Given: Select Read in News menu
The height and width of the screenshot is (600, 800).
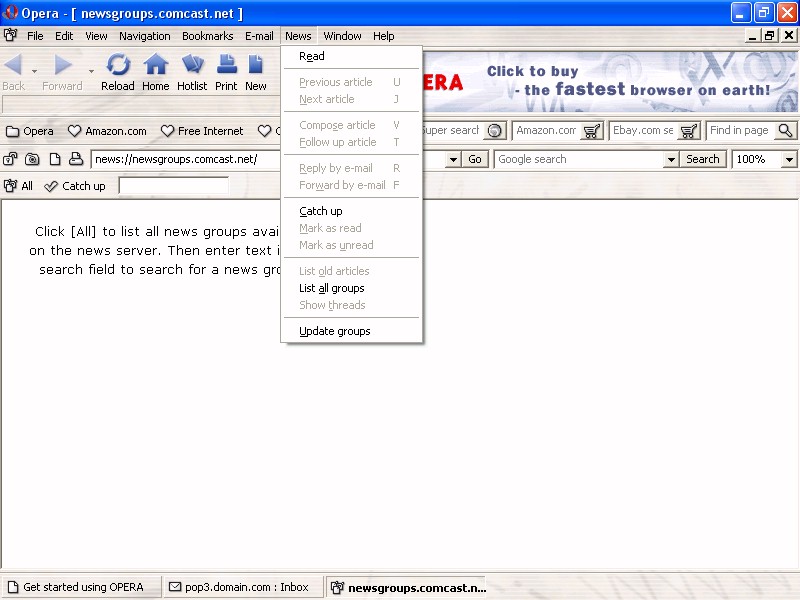Looking at the screenshot, I should point(352,56).
